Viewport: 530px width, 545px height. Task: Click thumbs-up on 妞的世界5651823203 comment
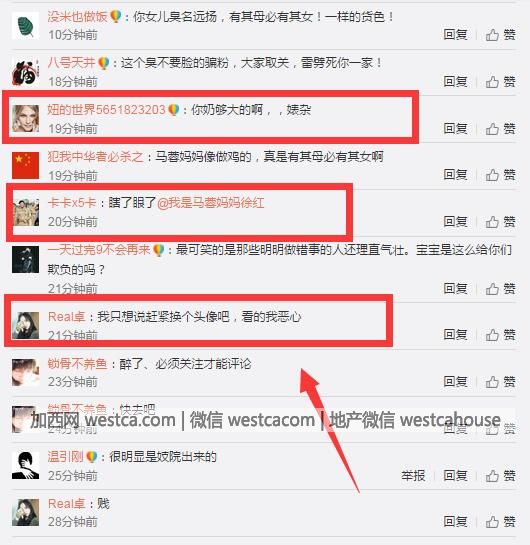coord(500,129)
